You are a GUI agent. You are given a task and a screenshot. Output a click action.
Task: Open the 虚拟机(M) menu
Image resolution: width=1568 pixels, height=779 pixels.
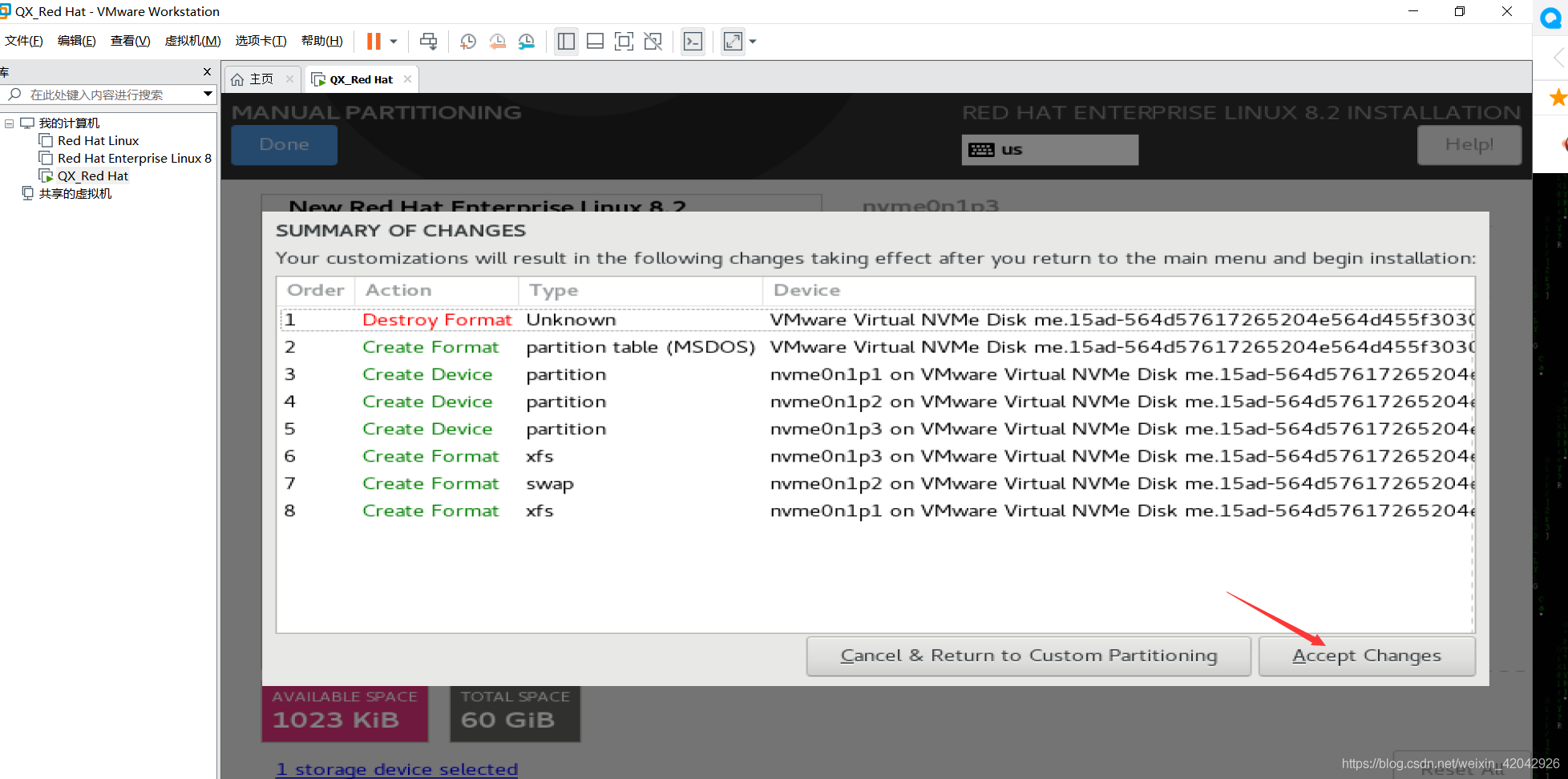coord(192,41)
